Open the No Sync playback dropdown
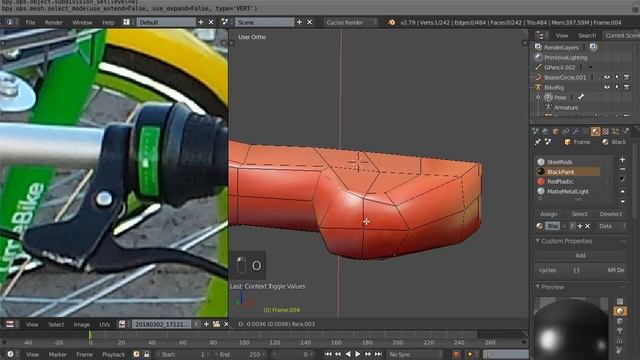640x360 pixels. tap(415, 354)
